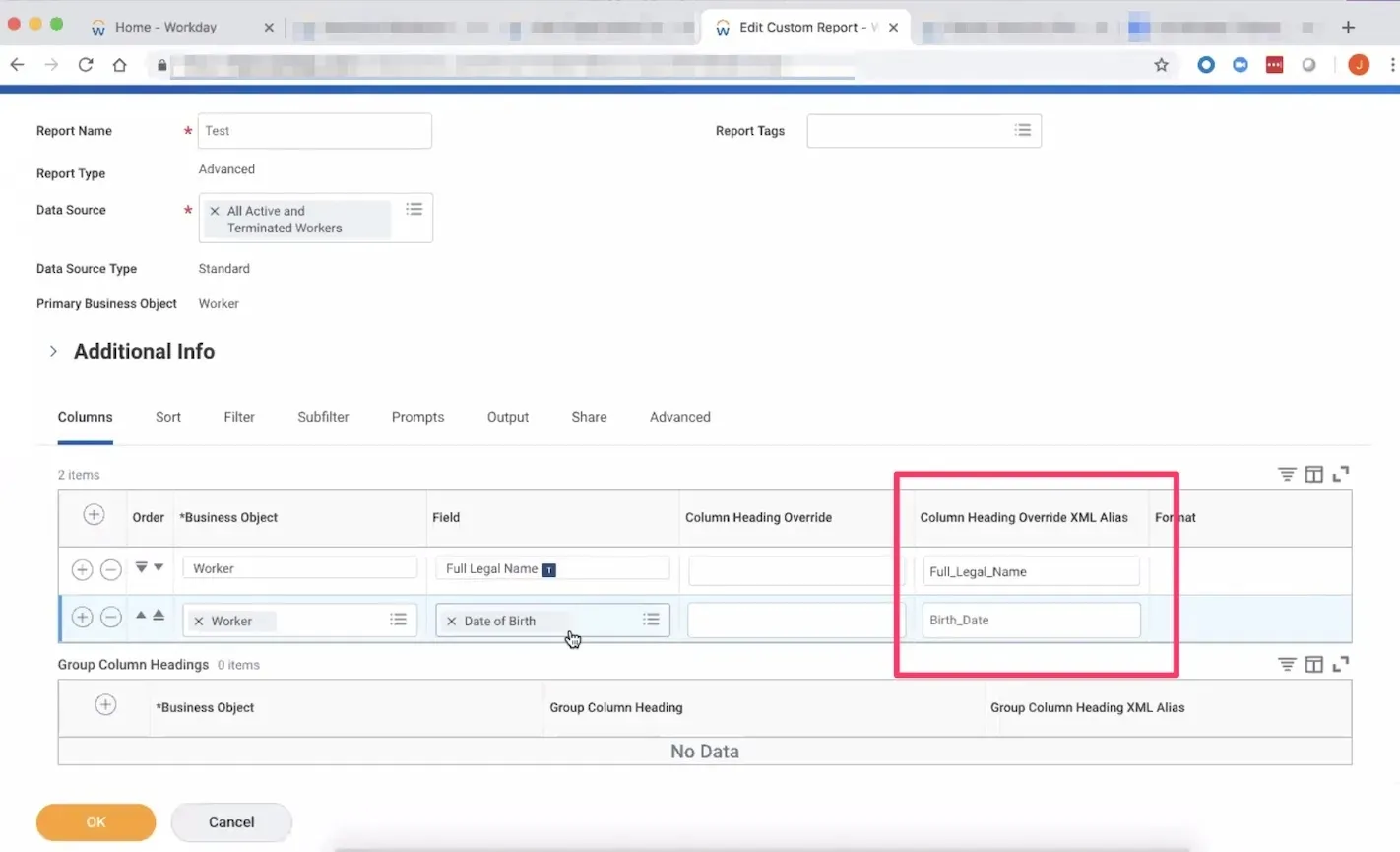Open the Advanced tab
Image resolution: width=1400 pixels, height=852 pixels.
pos(680,417)
